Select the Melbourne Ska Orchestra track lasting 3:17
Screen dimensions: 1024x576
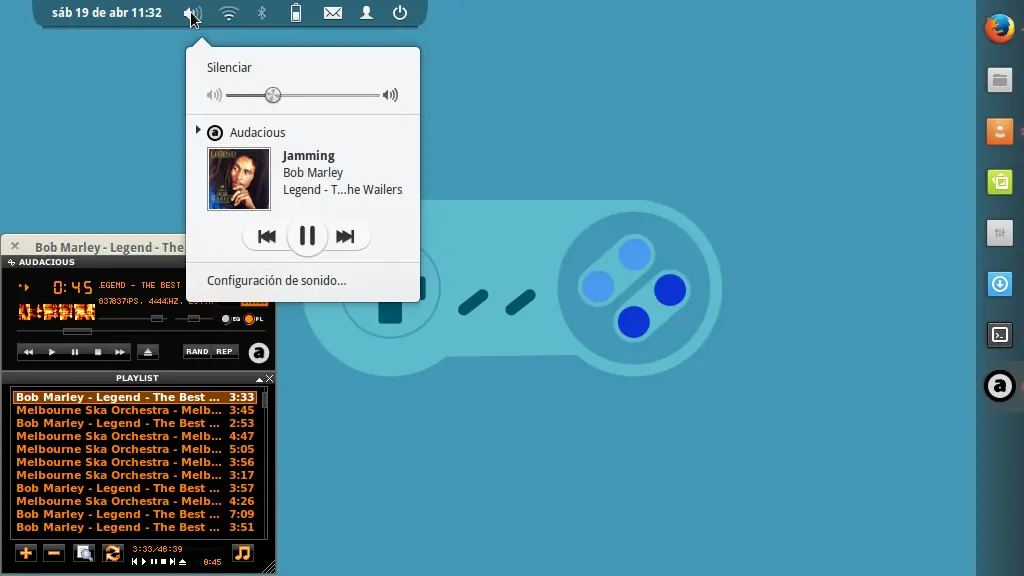(135, 475)
